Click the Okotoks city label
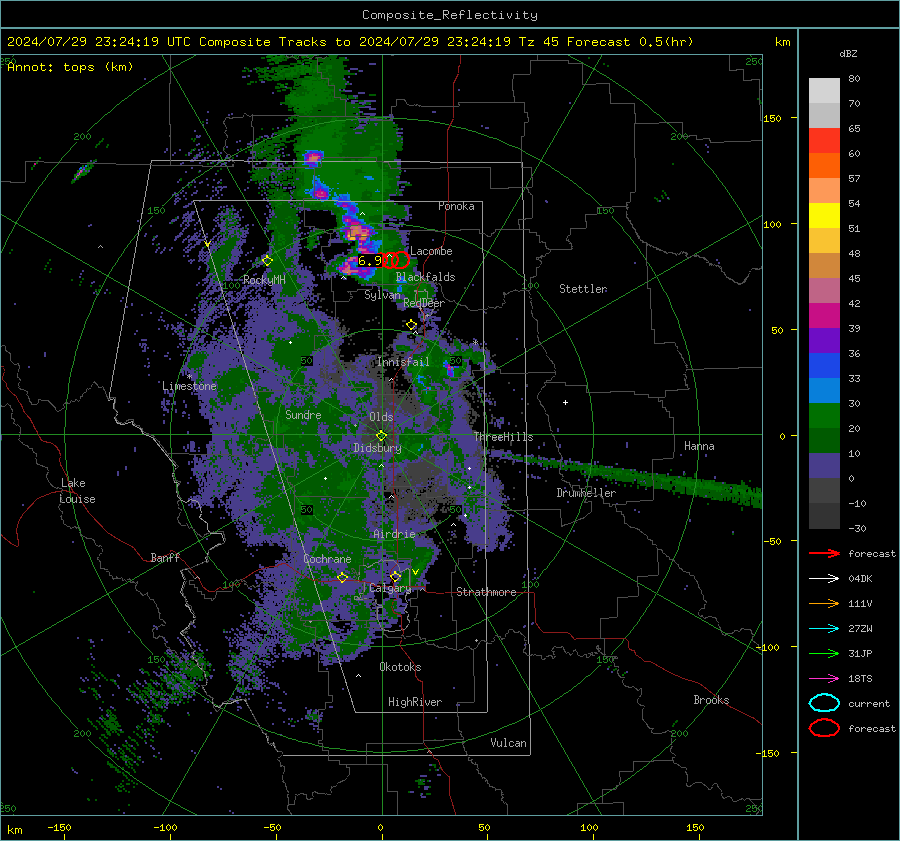Image resolution: width=900 pixels, height=841 pixels. [x=400, y=667]
